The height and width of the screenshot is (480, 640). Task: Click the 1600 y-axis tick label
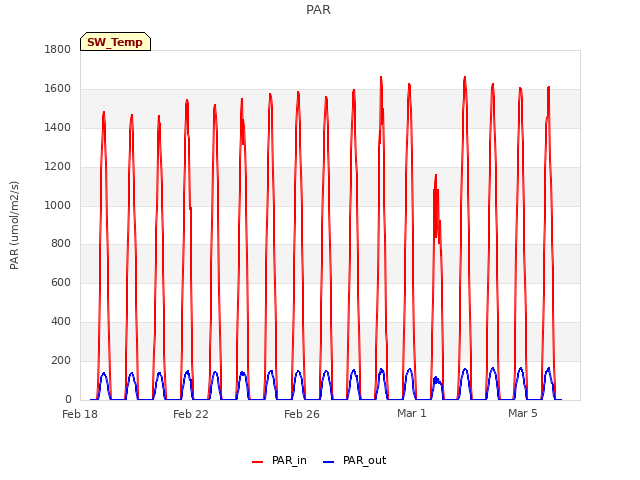[x=58, y=89]
